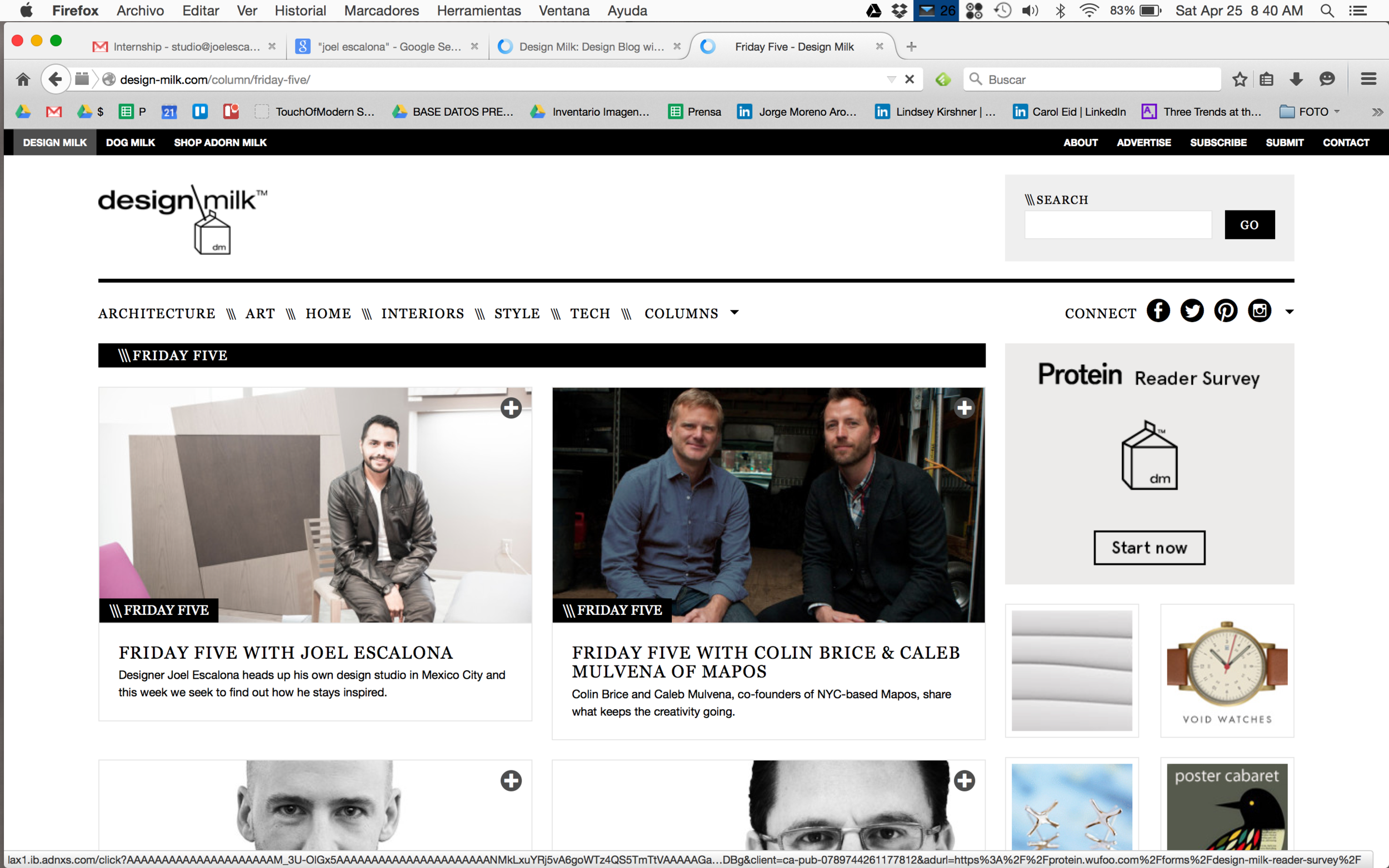Image resolution: width=1389 pixels, height=868 pixels.
Task: Open the CONTACT link in top bar
Action: pos(1345,142)
